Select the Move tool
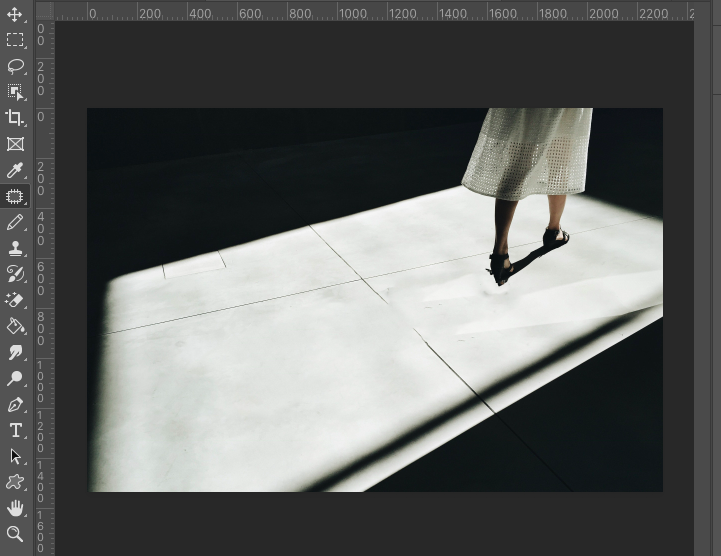The height and width of the screenshot is (556, 721). pos(15,14)
